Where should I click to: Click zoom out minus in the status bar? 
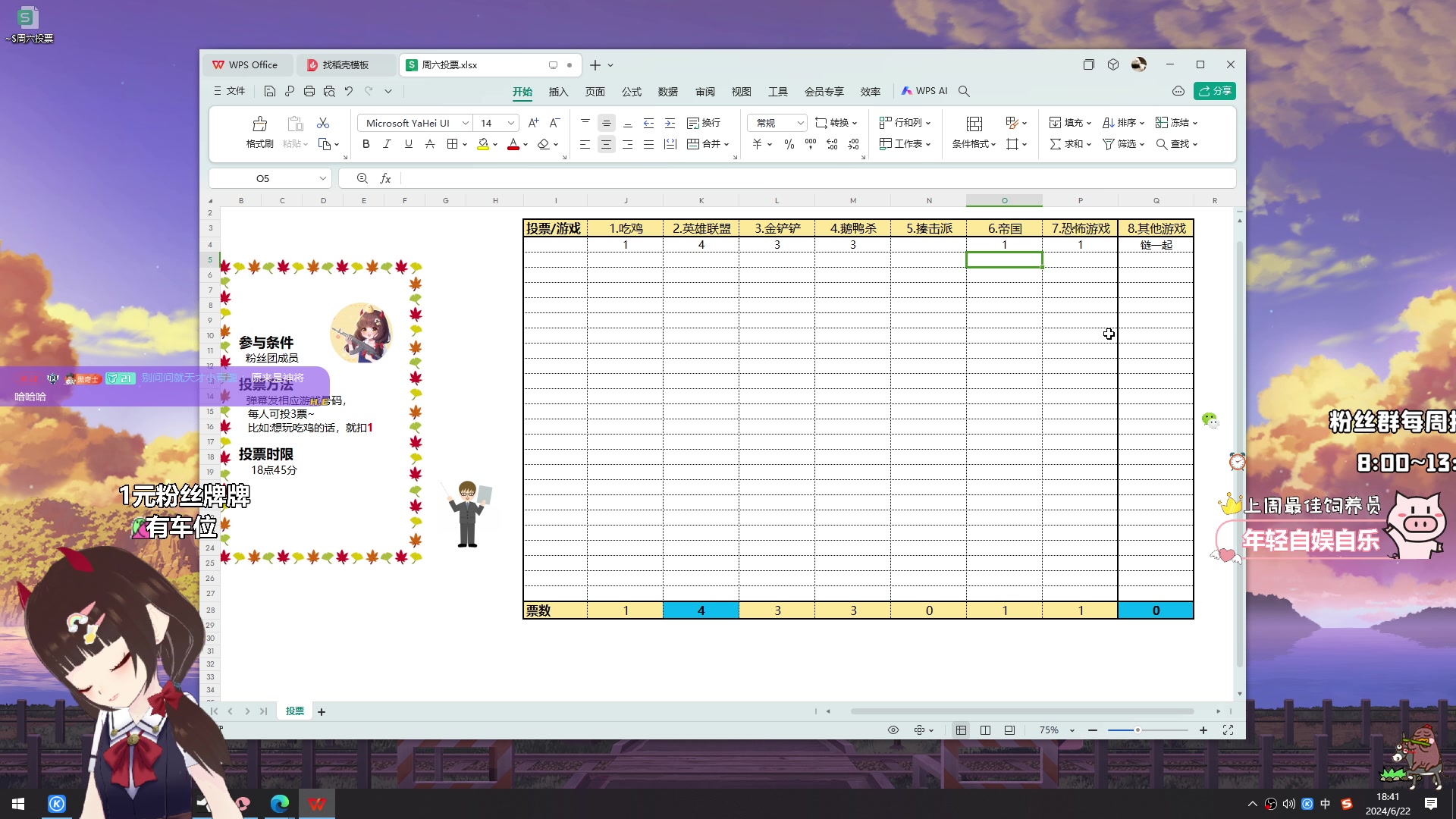click(x=1093, y=730)
